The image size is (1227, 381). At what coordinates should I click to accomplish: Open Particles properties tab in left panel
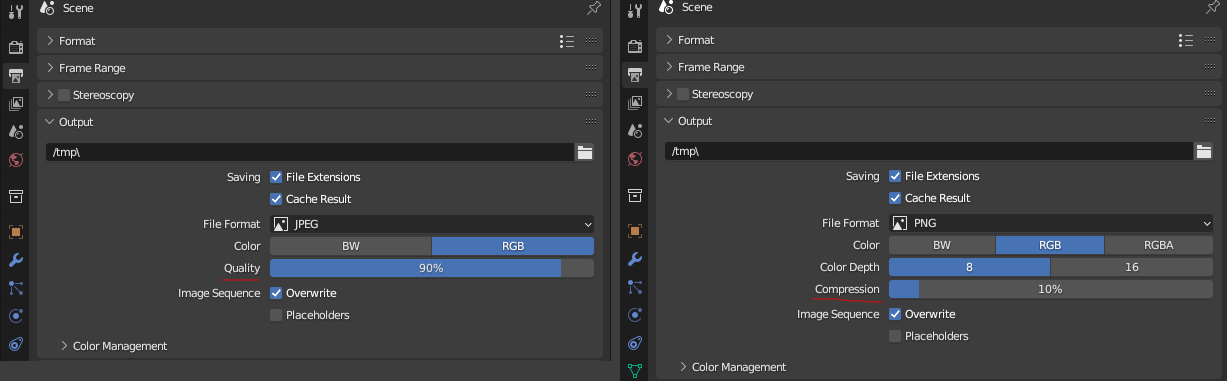click(x=15, y=288)
